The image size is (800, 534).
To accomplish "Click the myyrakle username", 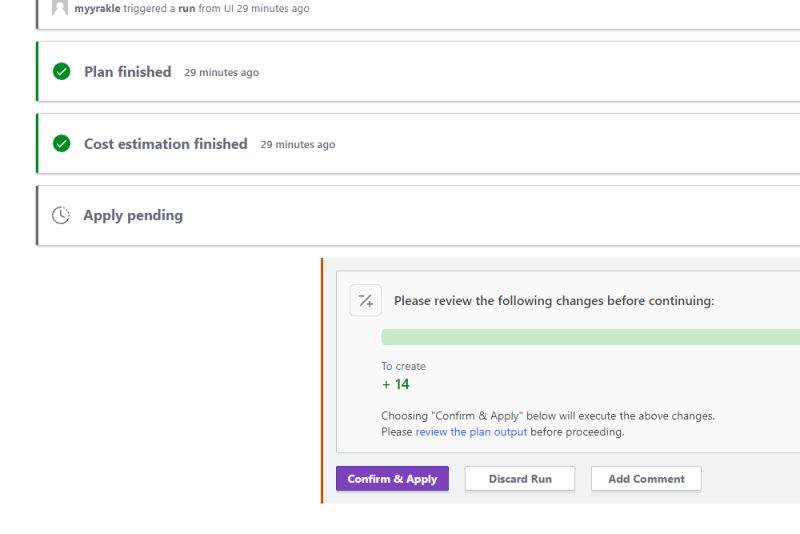I will click(97, 8).
